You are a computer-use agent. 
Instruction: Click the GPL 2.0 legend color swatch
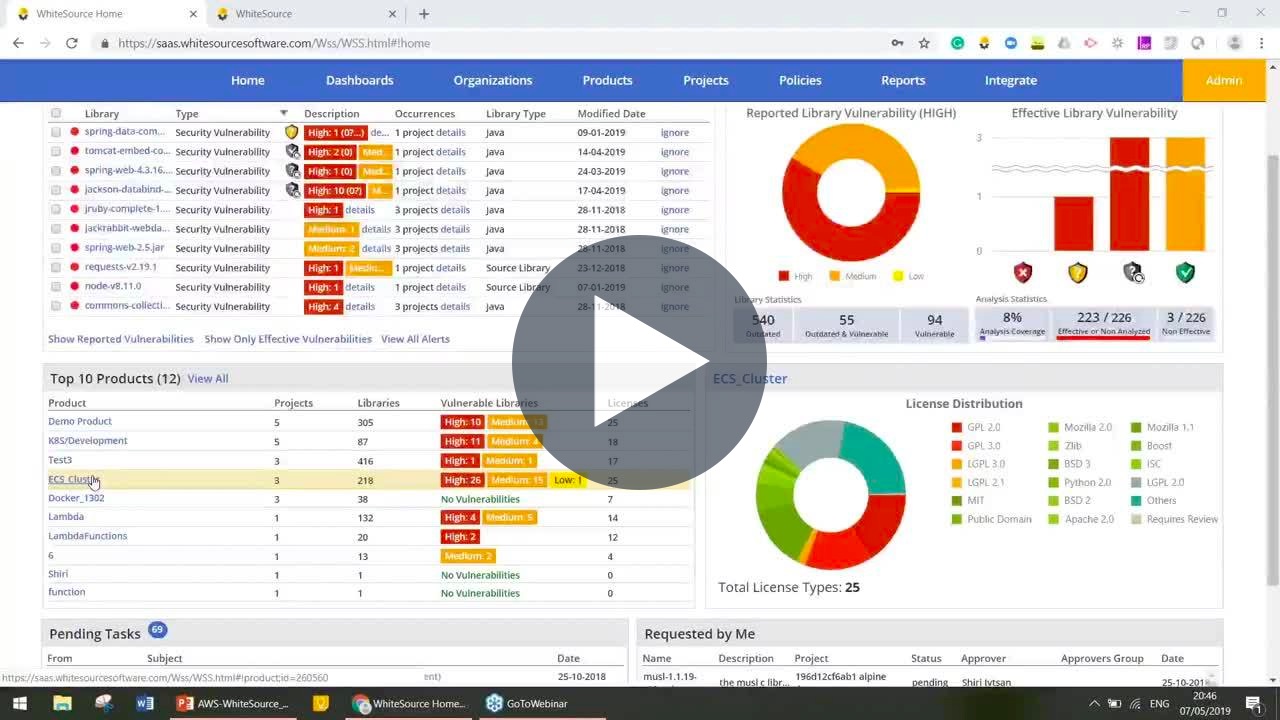[x=956, y=427]
